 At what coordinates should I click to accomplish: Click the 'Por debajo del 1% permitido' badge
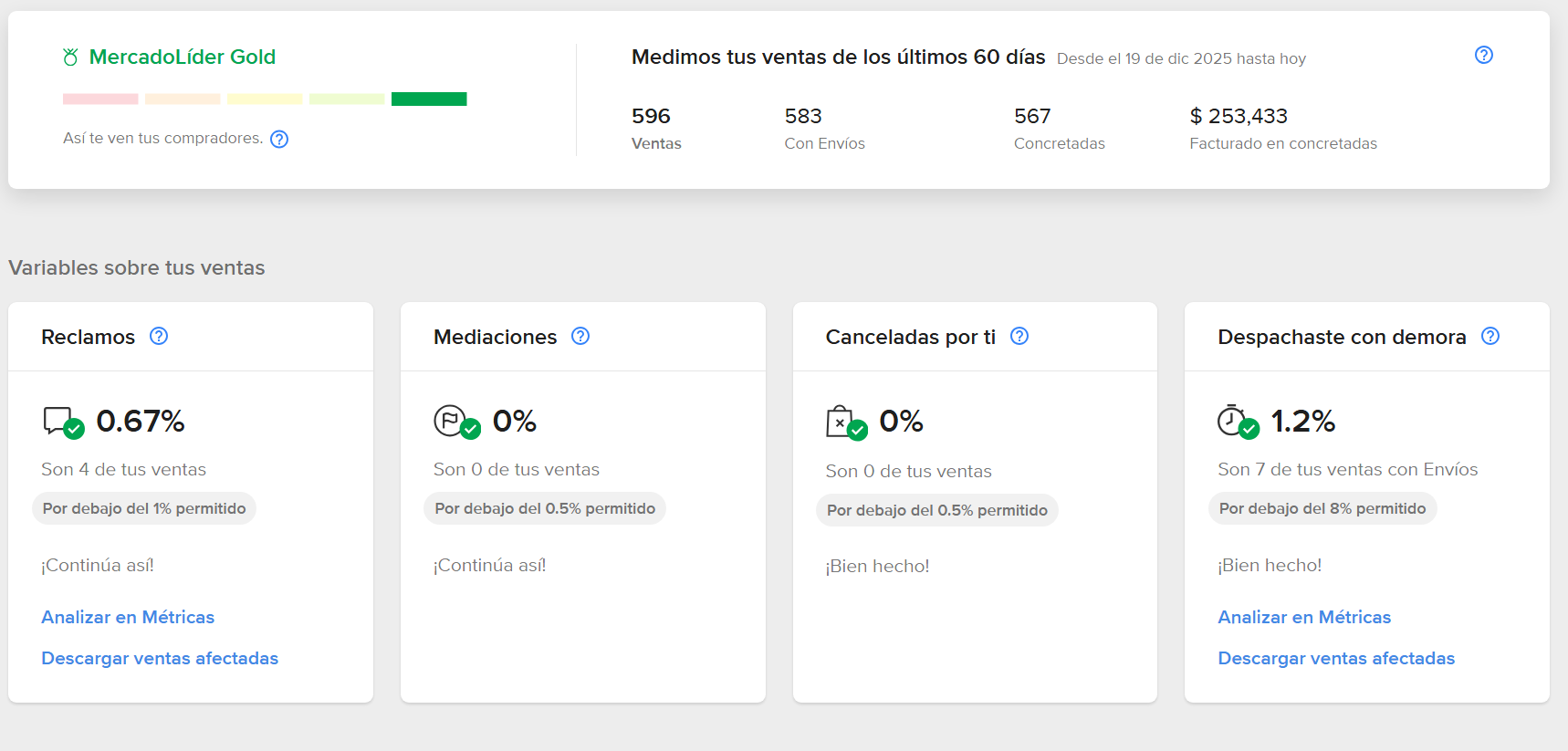143,508
